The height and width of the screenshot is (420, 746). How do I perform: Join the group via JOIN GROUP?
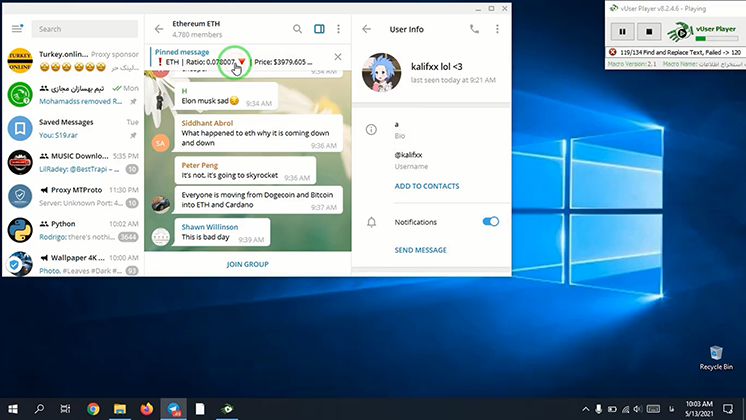247,265
